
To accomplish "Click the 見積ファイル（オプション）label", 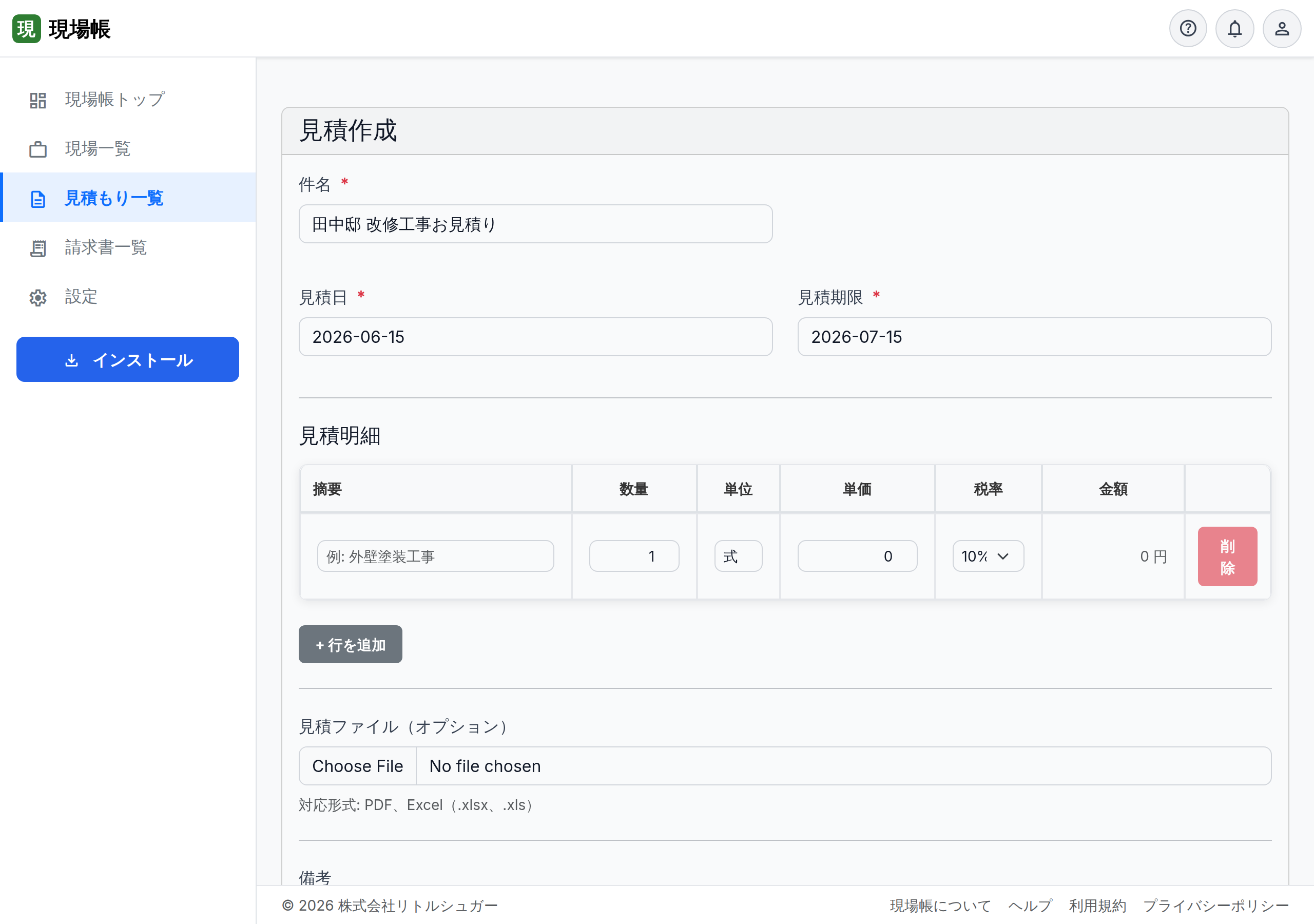I will [406, 726].
